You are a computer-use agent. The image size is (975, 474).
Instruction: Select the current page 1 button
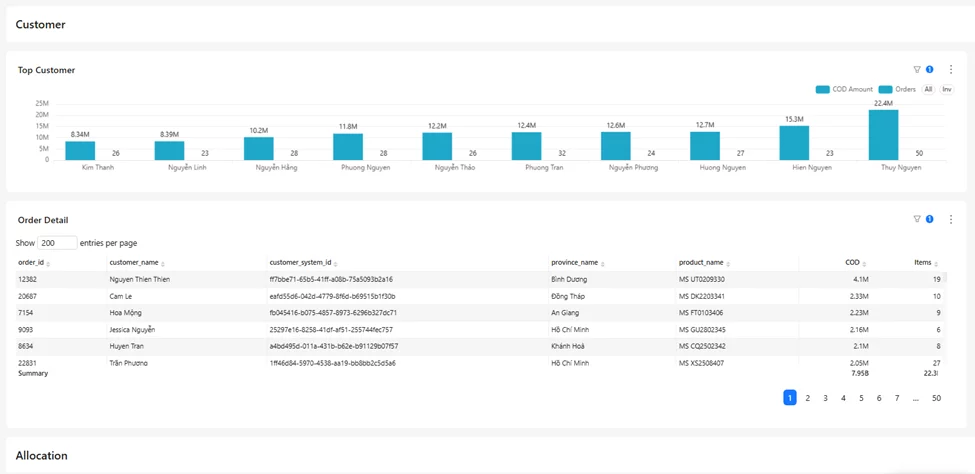tap(790, 398)
